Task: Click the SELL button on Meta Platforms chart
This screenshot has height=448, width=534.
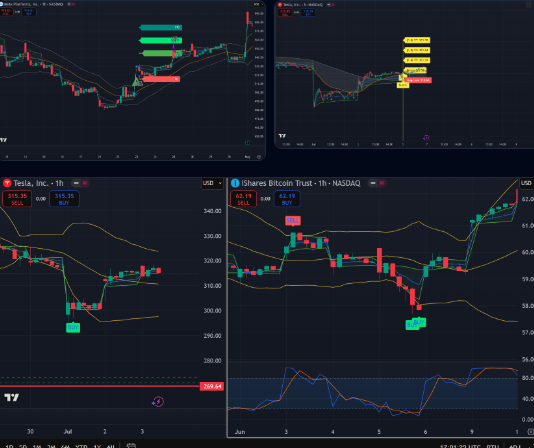Action: 6,12
